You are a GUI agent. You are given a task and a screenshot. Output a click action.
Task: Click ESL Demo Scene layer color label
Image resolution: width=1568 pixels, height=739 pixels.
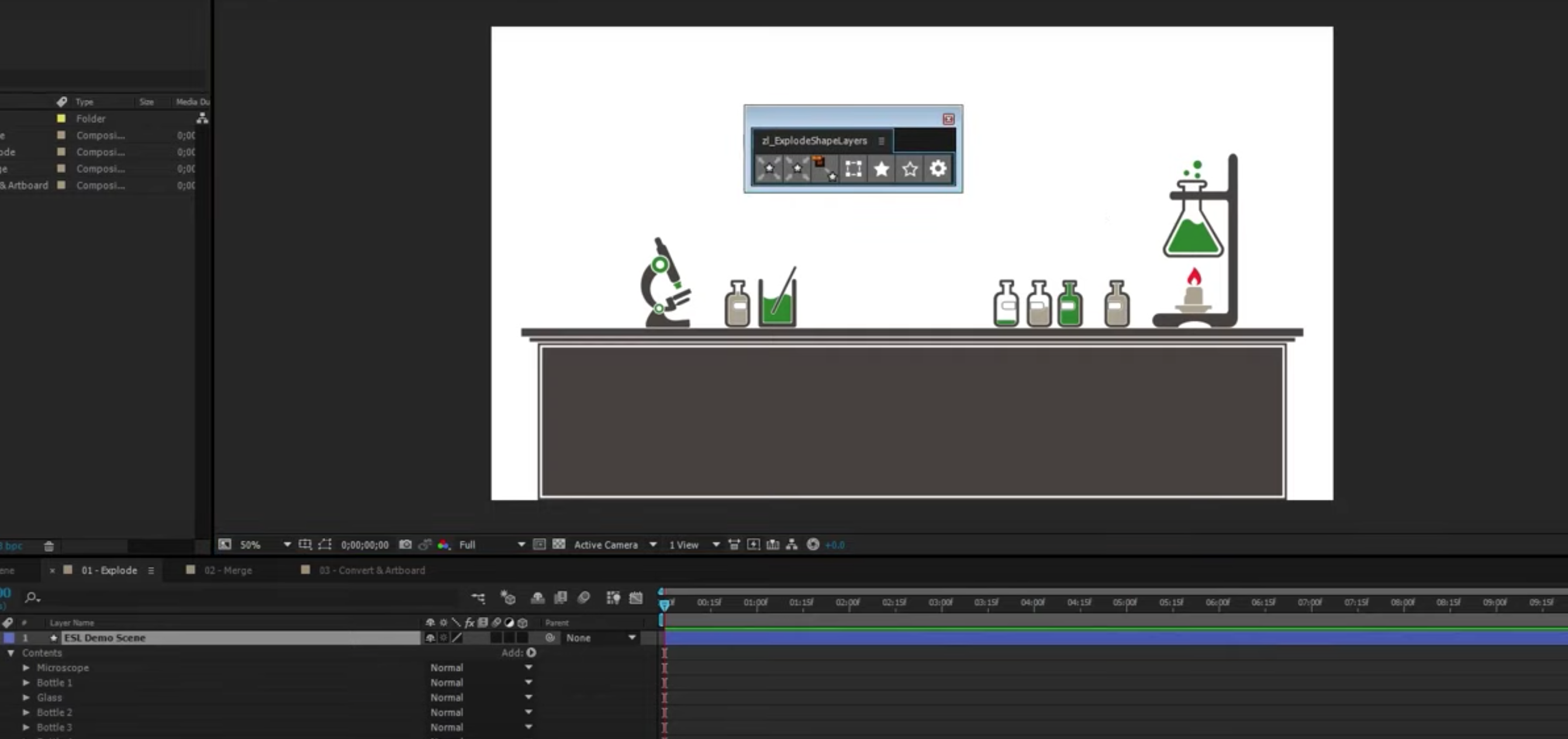[9, 638]
